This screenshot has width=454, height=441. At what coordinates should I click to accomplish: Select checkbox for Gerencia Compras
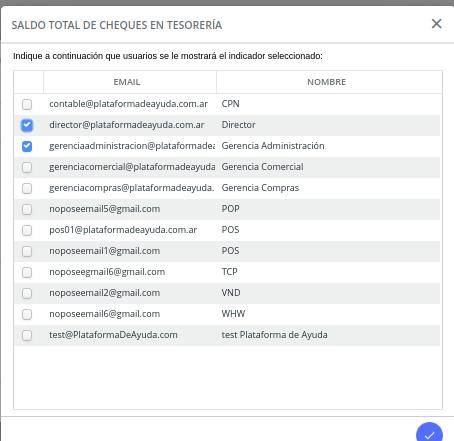point(27,188)
